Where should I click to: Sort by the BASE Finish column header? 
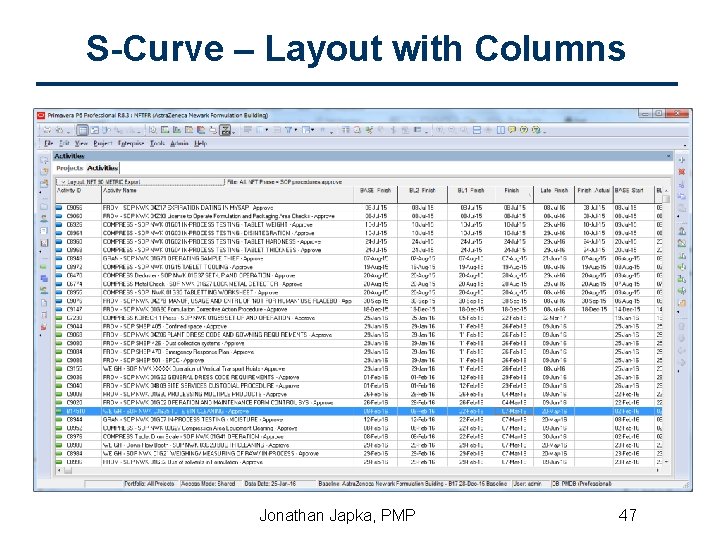click(x=375, y=194)
